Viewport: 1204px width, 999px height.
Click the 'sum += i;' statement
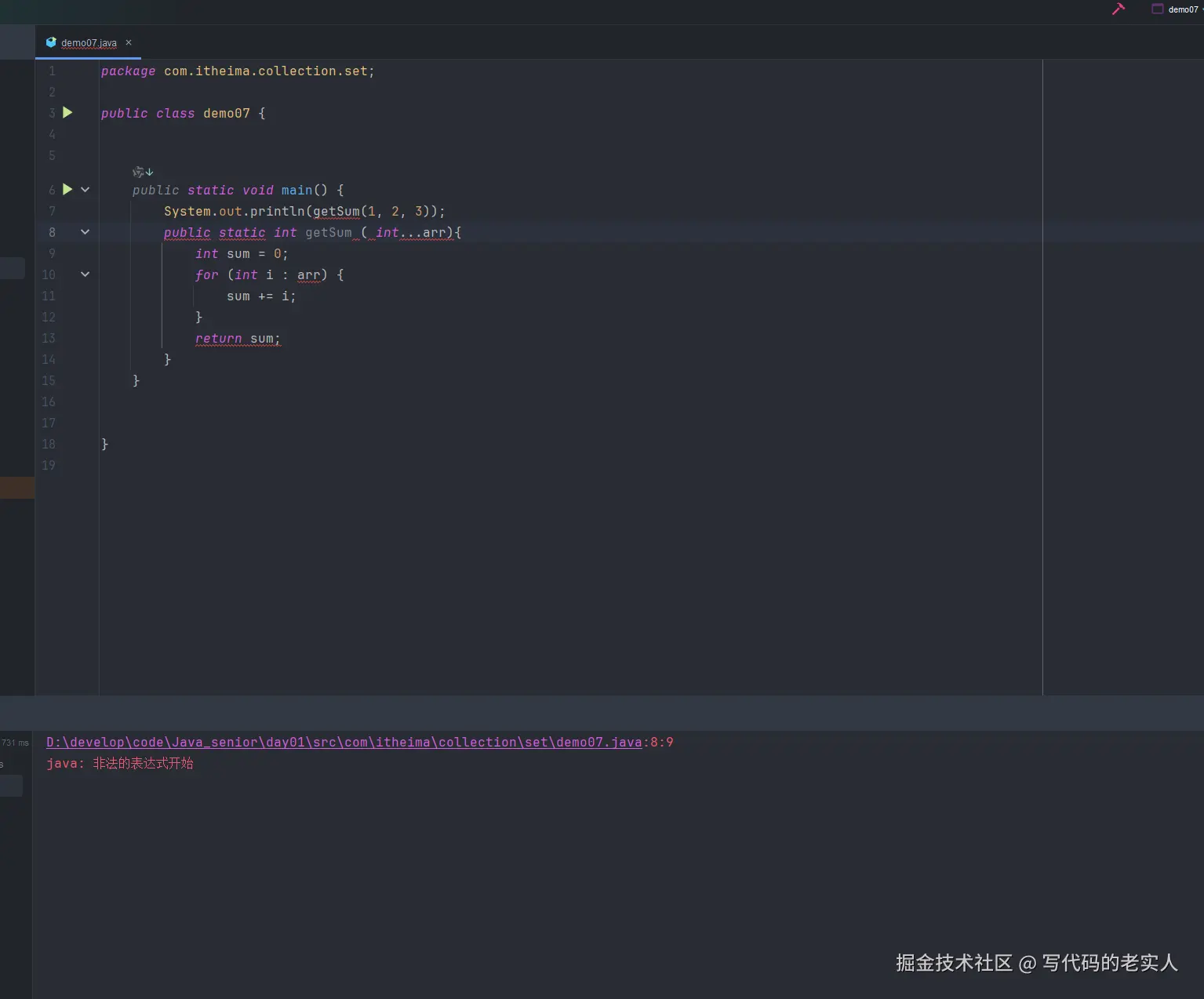click(261, 296)
